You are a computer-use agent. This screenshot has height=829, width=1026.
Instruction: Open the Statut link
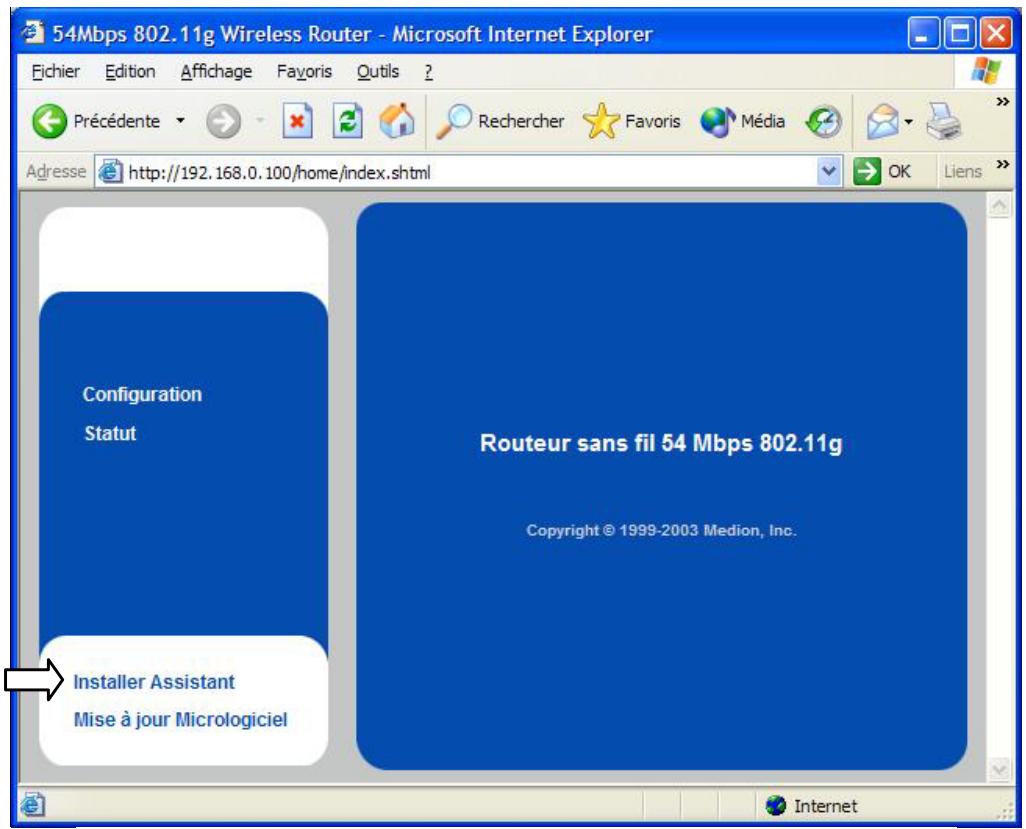[110, 433]
